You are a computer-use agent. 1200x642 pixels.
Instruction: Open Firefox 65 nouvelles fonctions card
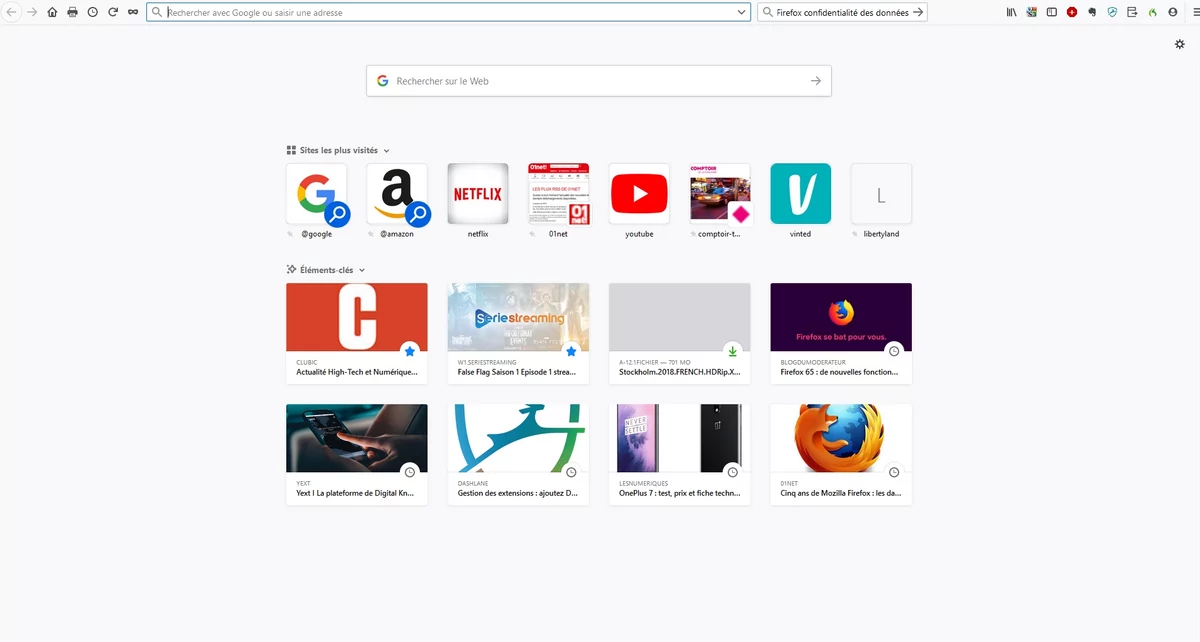coord(841,333)
